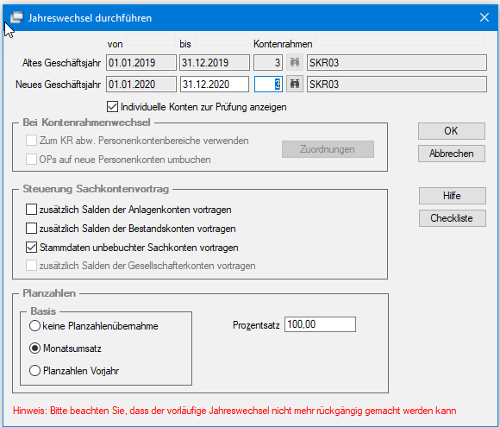Click the greyed binoculars icon for Altes Geschäftsjahr

click(x=295, y=62)
